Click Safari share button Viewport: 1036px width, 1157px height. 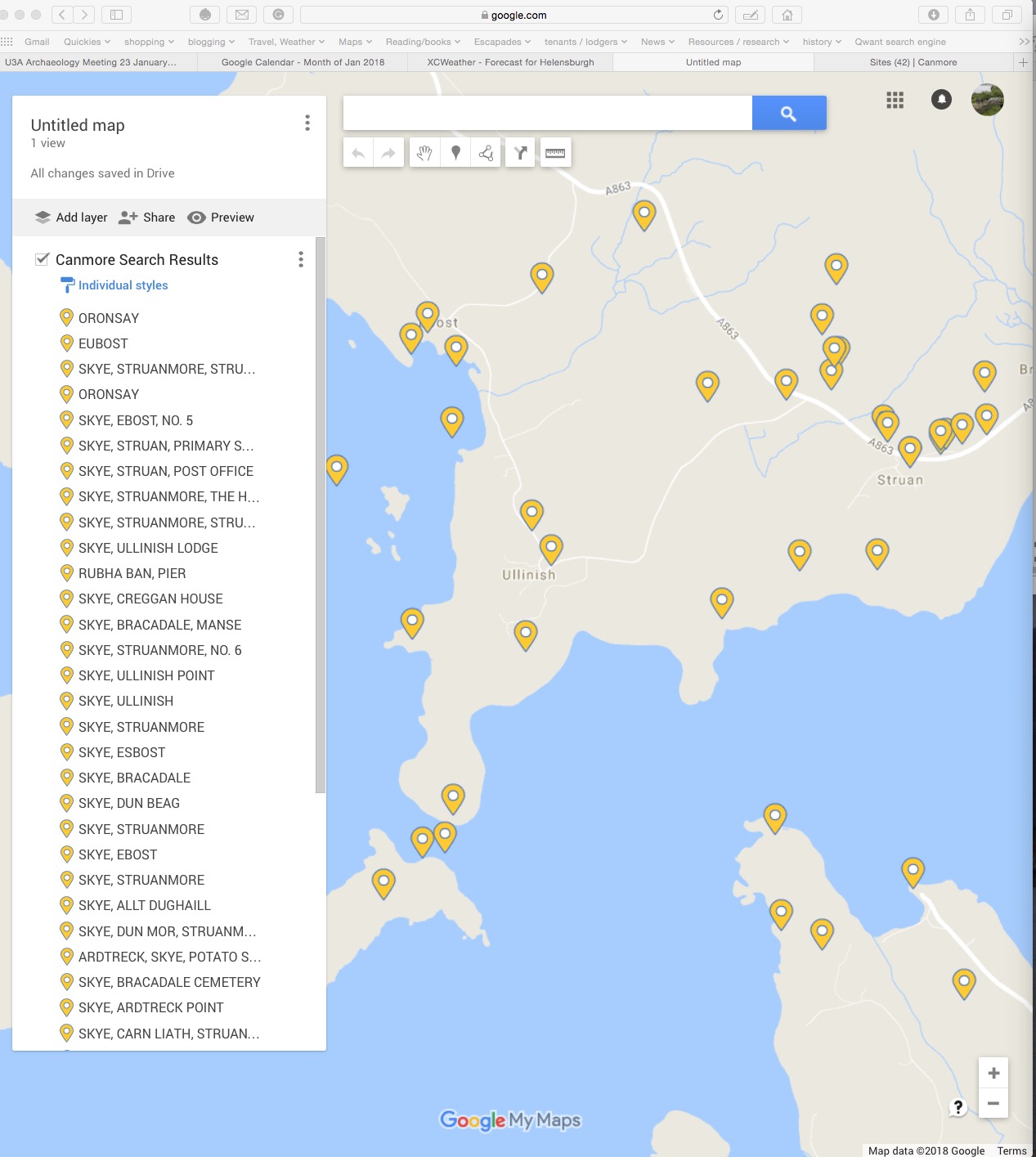tap(970, 15)
